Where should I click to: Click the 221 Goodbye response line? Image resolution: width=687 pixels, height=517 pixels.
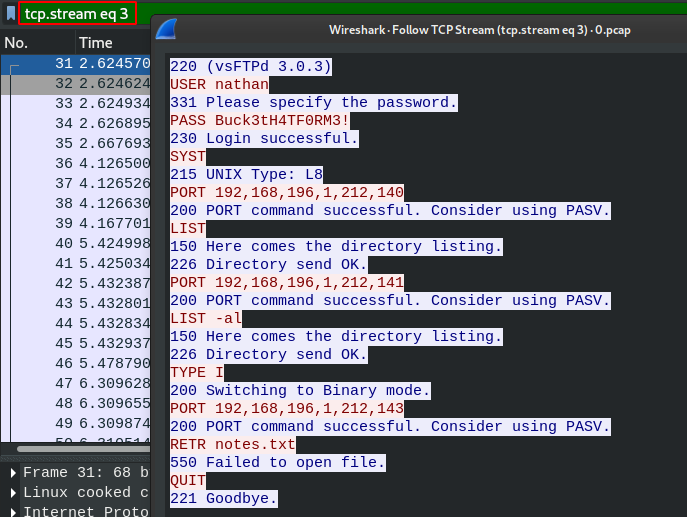[x=224, y=498]
